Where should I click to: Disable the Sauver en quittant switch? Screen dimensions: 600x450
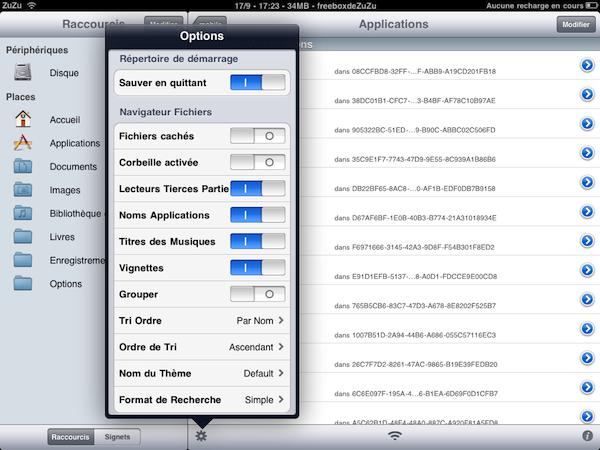pos(258,82)
